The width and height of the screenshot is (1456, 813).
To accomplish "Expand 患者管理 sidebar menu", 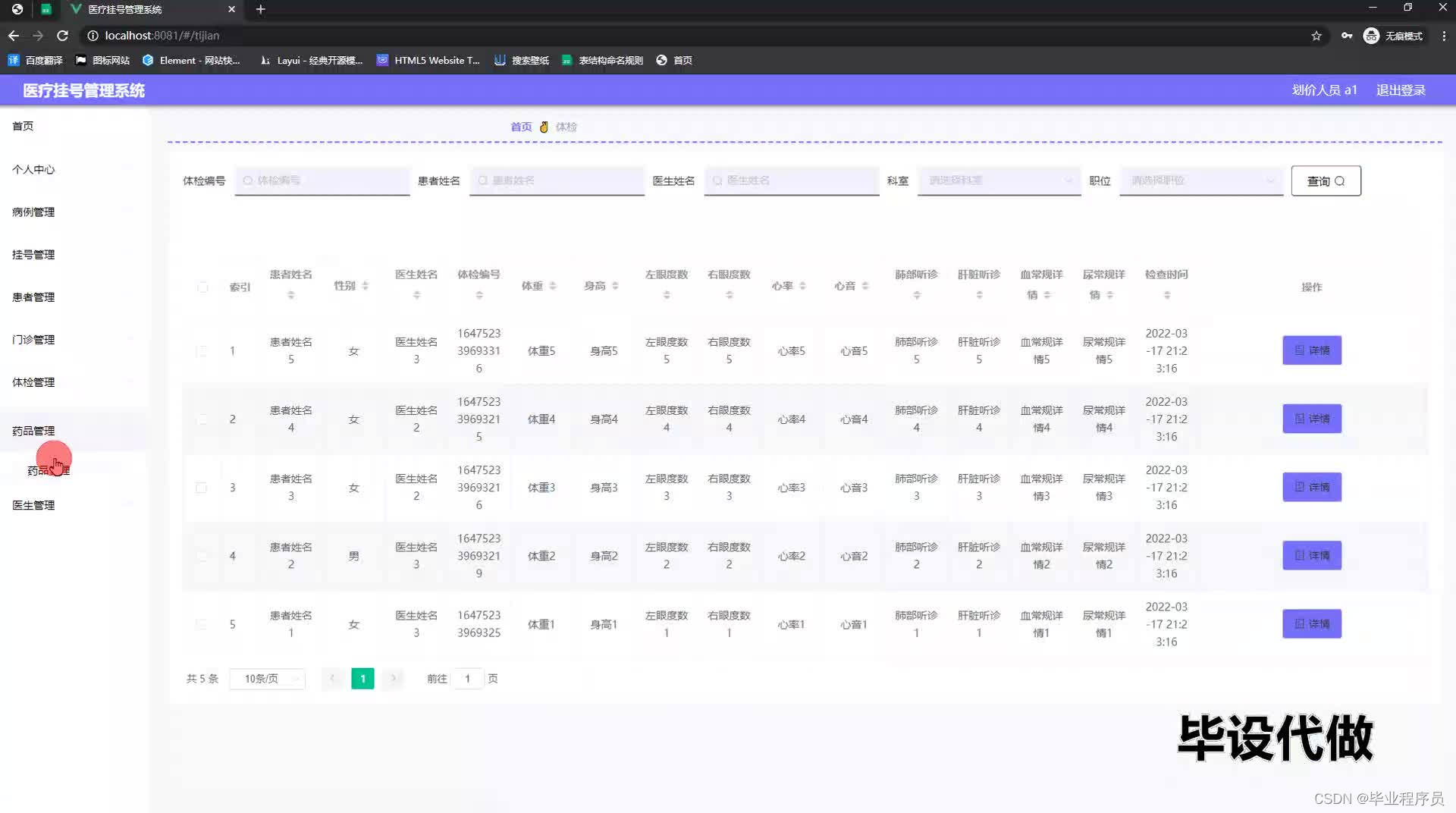I will pyautogui.click(x=74, y=297).
